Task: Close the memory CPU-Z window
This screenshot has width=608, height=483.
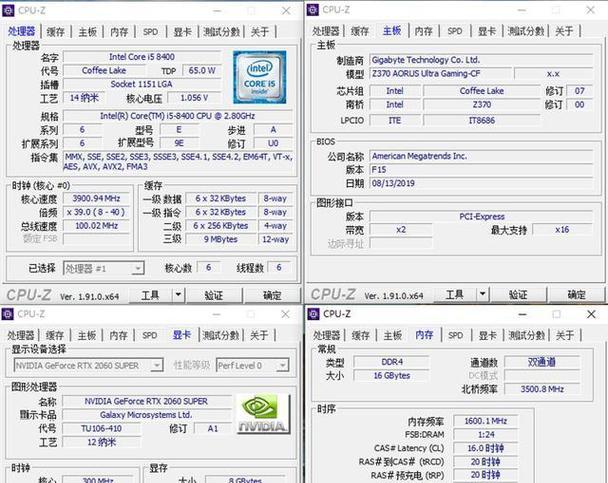Action: click(591, 314)
